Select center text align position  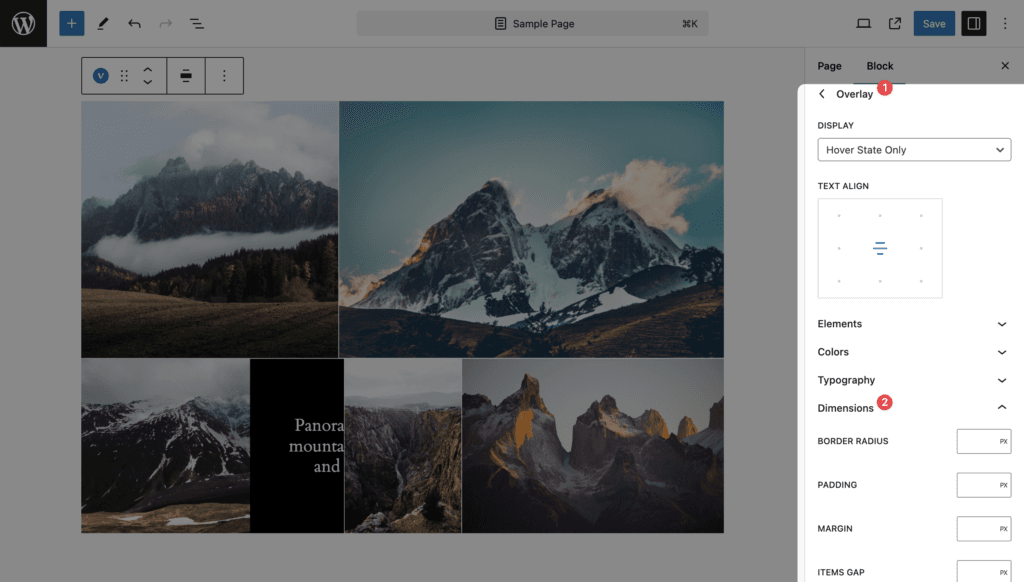pyautogui.click(x=880, y=248)
